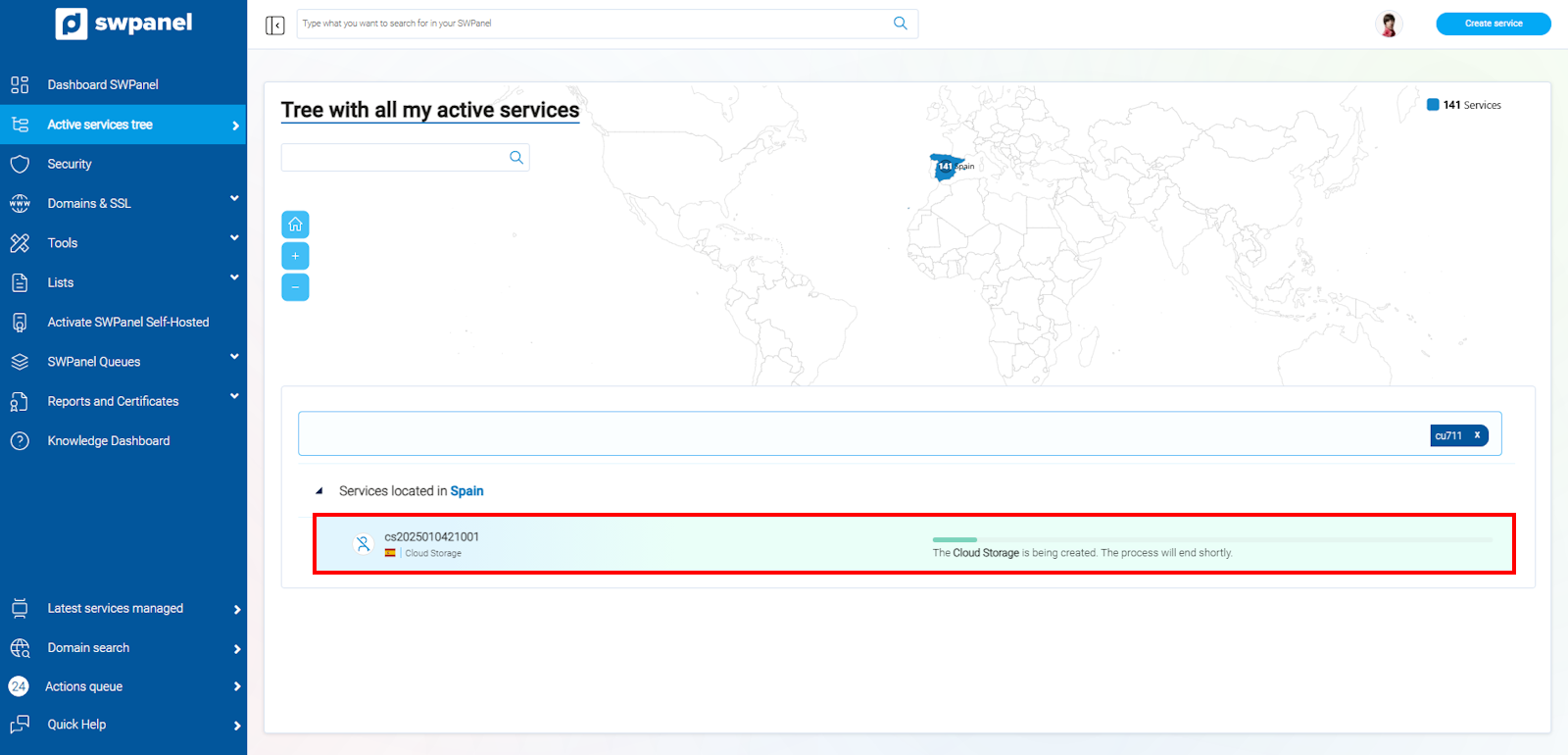1568x755 pixels.
Task: Go to the Security section
Action: (x=70, y=164)
